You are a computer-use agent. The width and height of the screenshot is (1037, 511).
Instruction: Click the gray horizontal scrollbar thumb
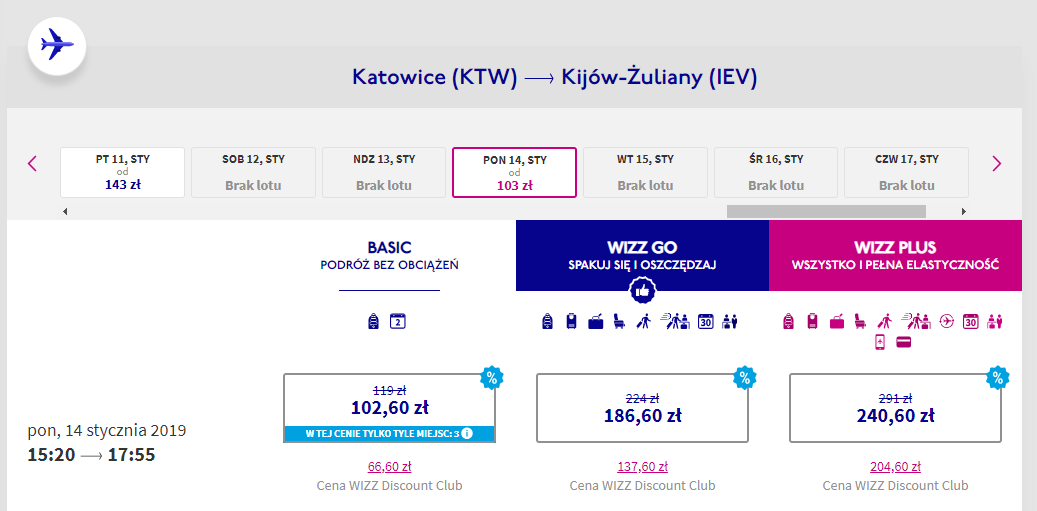[826, 212]
